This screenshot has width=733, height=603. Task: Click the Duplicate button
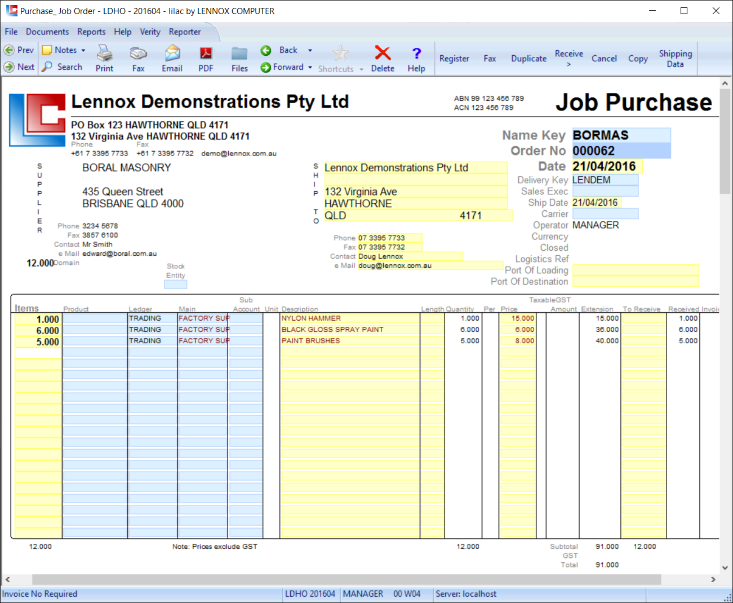(529, 58)
